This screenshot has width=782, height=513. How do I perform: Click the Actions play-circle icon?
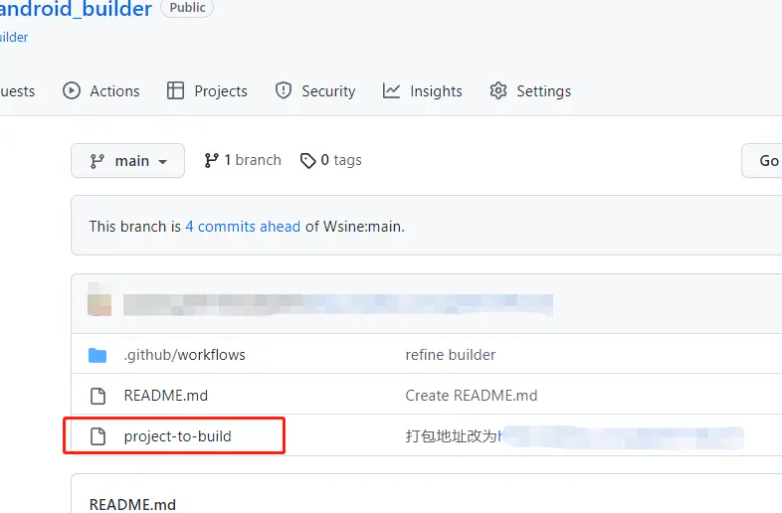click(x=71, y=91)
